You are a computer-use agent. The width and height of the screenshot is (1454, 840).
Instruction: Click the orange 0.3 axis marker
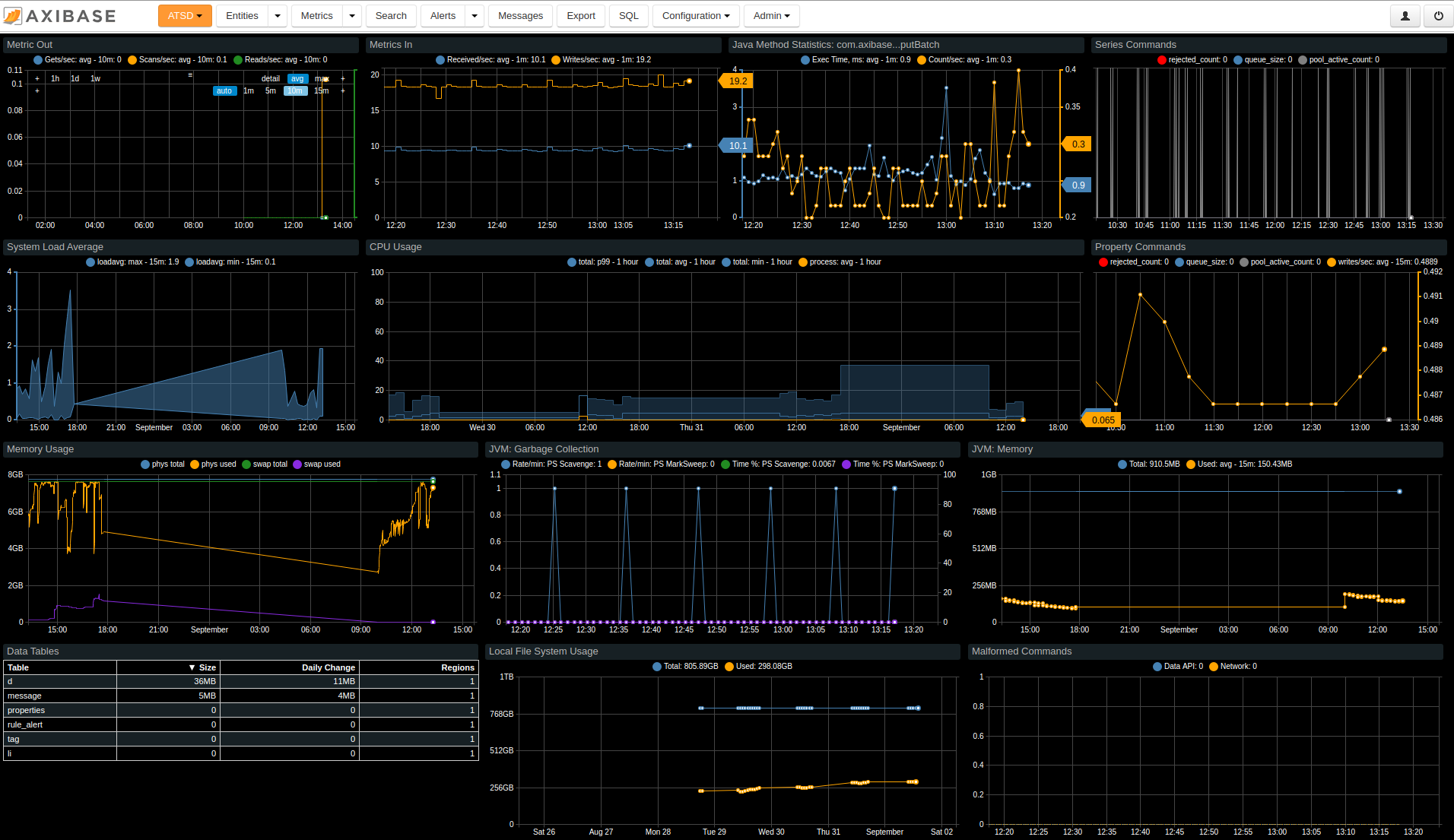1077,144
